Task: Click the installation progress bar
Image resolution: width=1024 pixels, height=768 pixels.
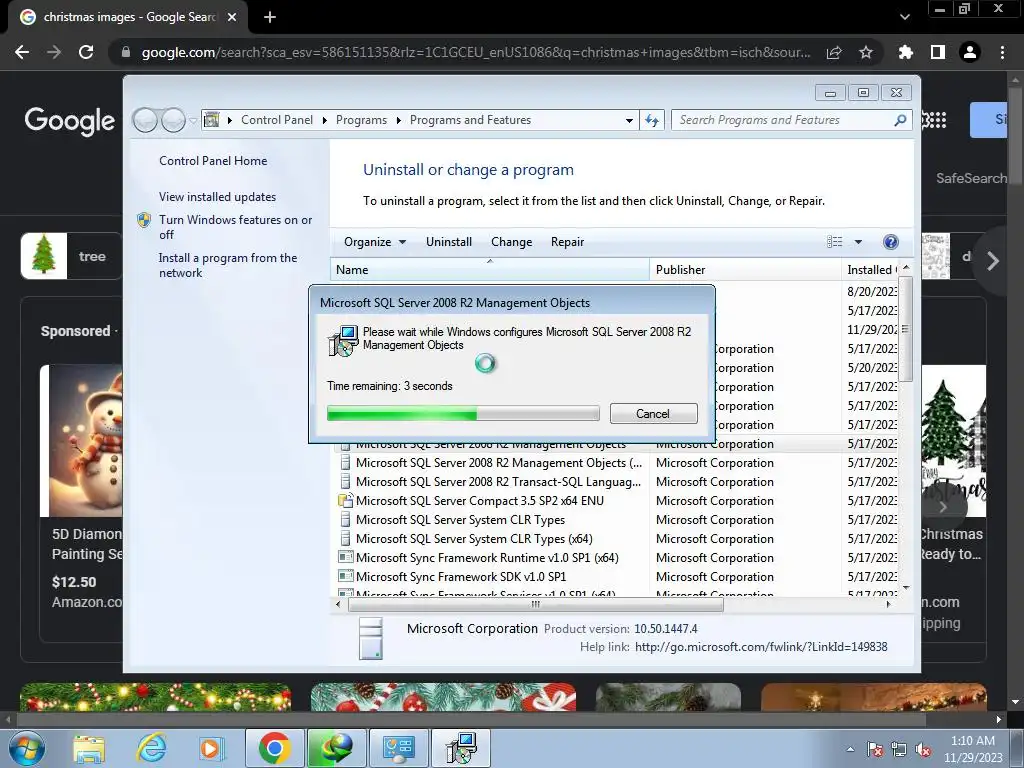Action: point(463,413)
